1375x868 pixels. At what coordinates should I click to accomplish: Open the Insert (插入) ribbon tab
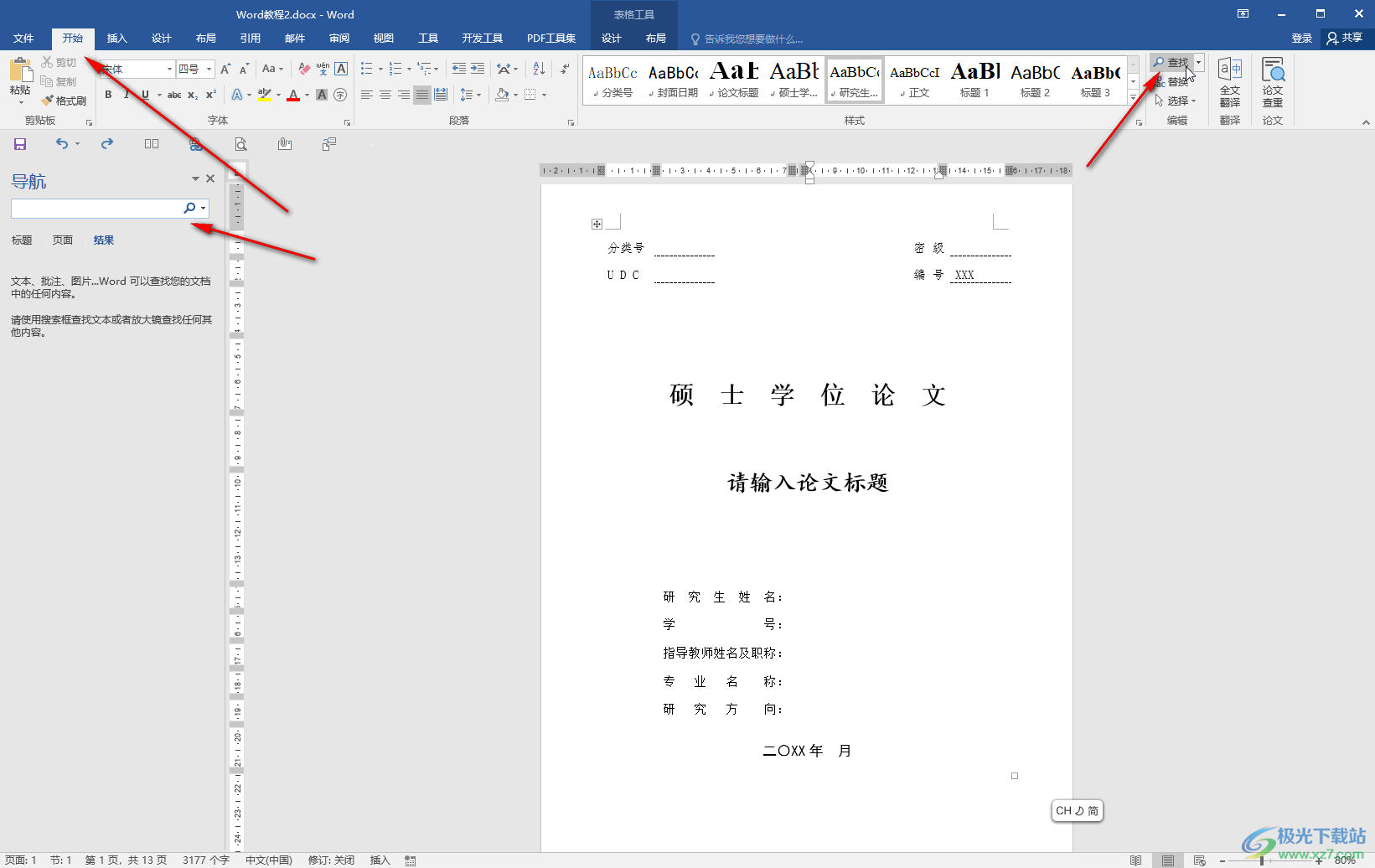pos(116,39)
